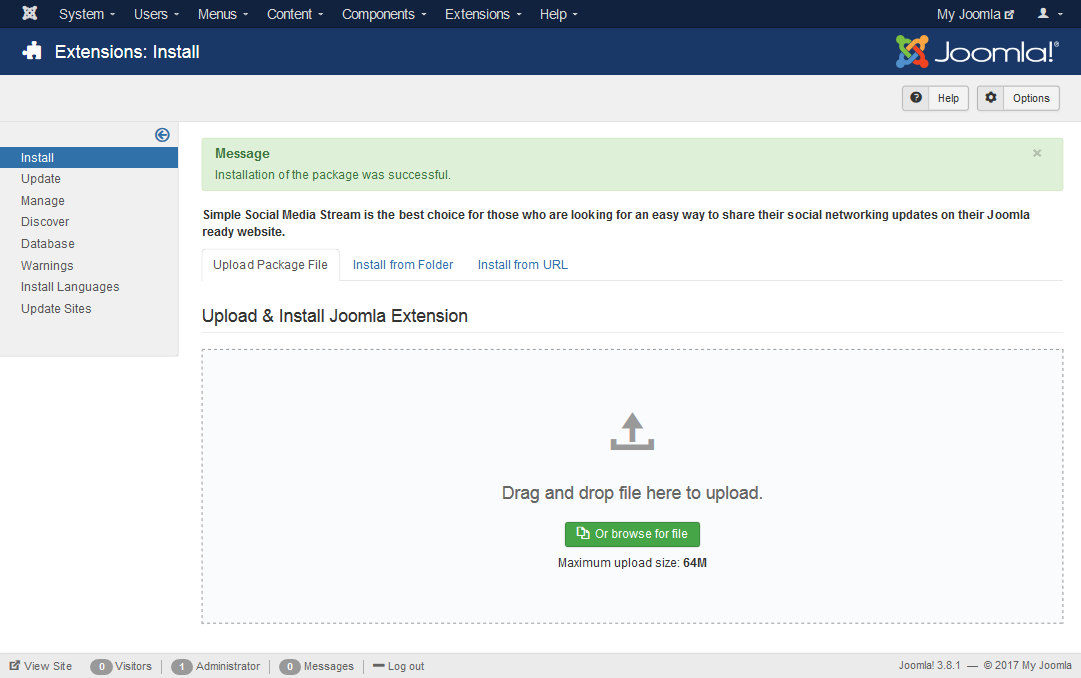
Task: Open the System menu
Action: [87, 14]
